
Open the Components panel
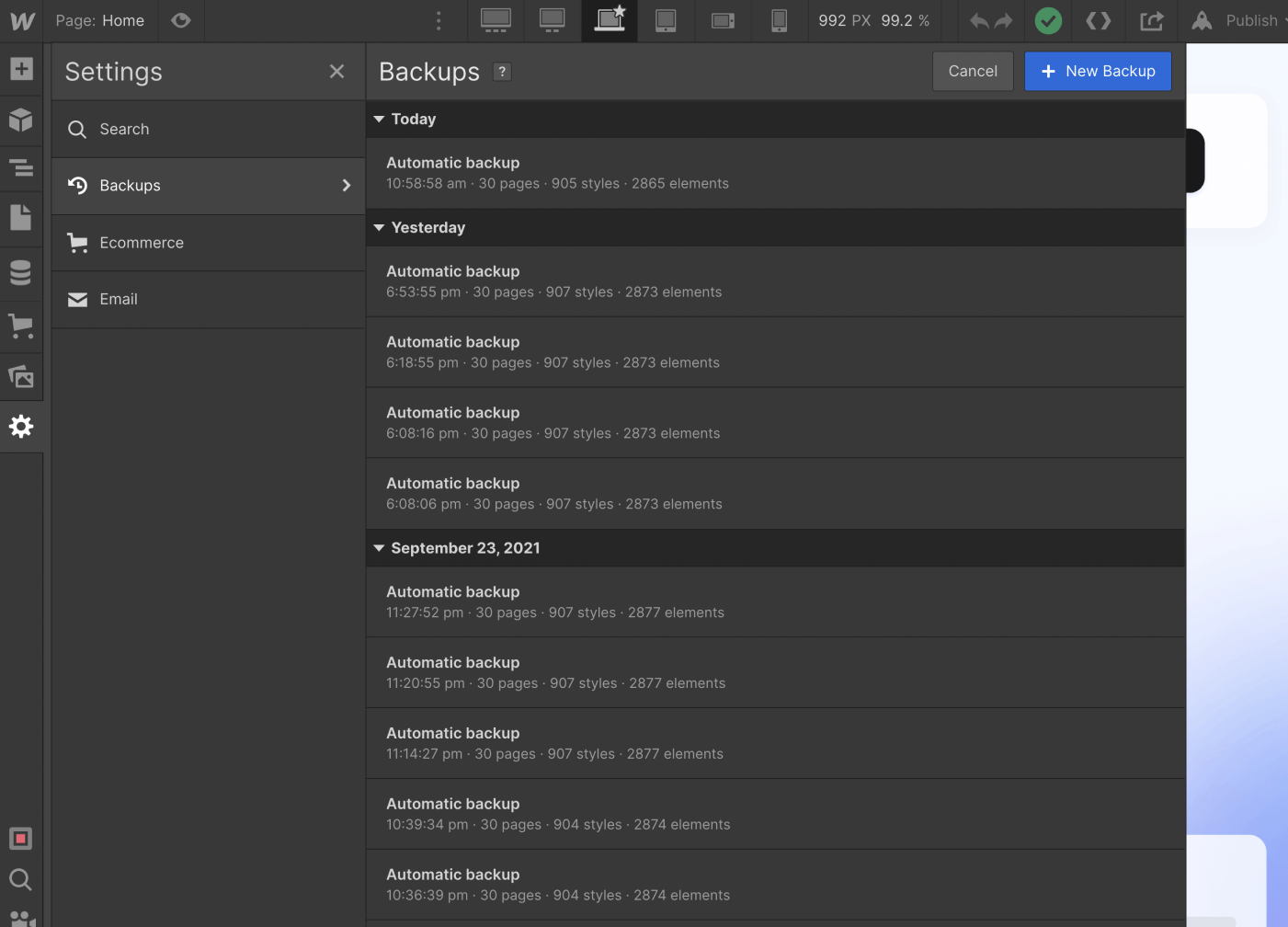pos(21,120)
